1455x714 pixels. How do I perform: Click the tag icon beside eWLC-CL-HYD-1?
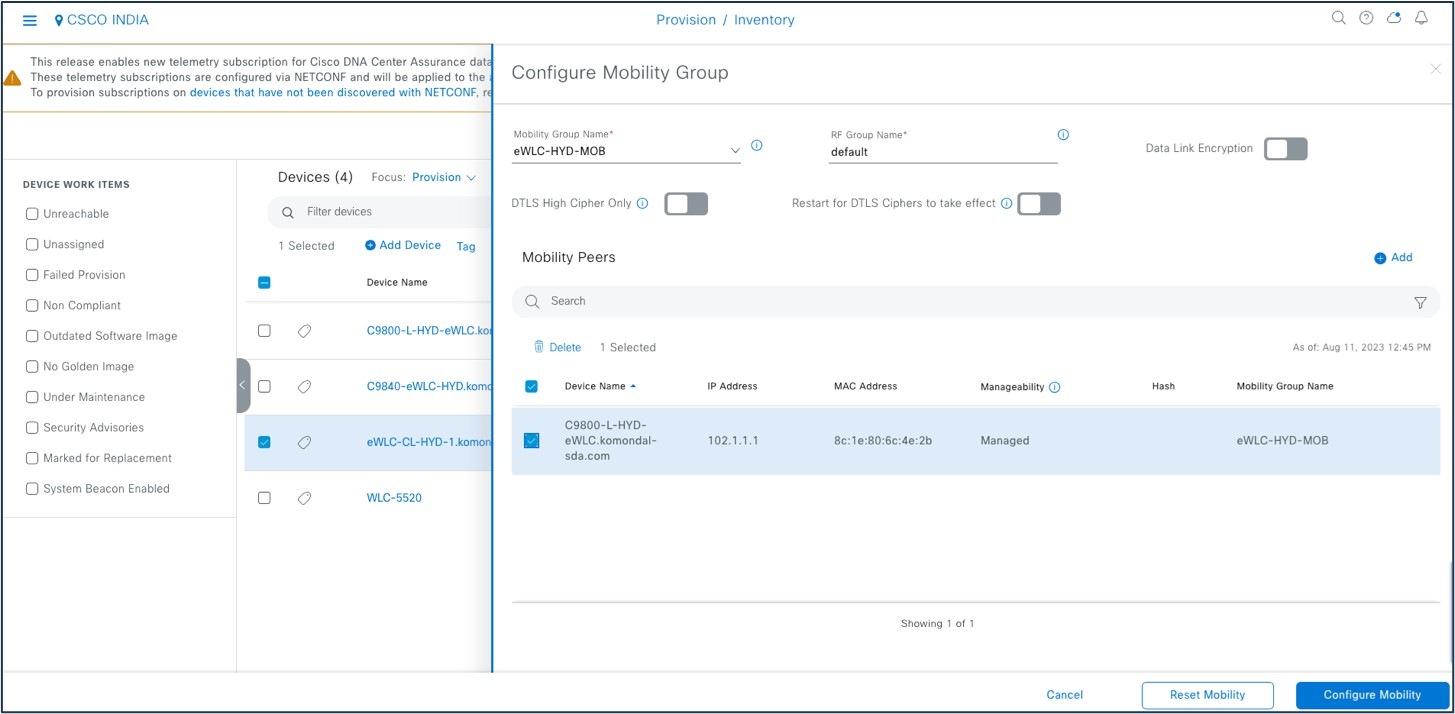point(304,441)
